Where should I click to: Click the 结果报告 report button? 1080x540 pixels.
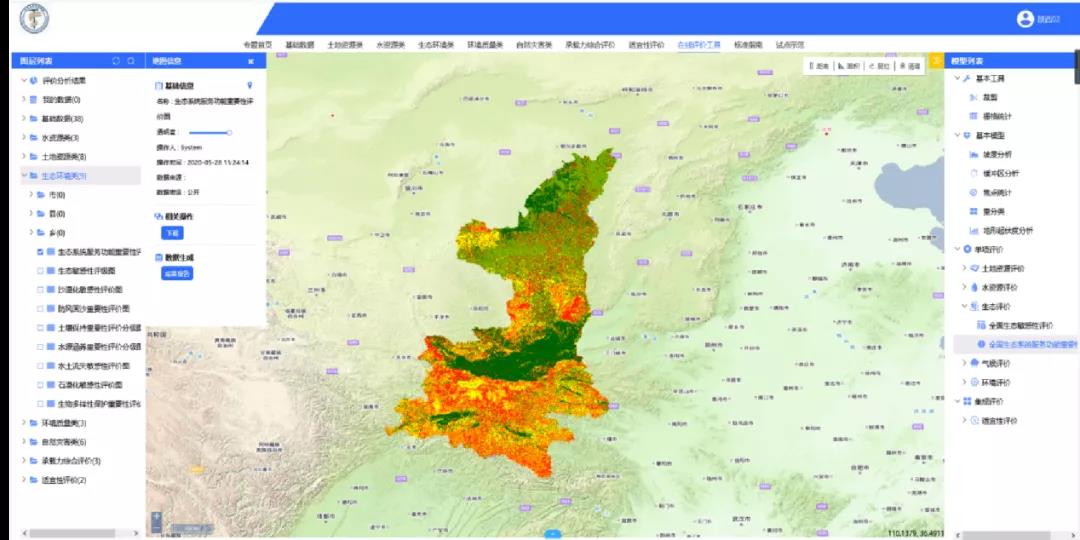[x=176, y=273]
